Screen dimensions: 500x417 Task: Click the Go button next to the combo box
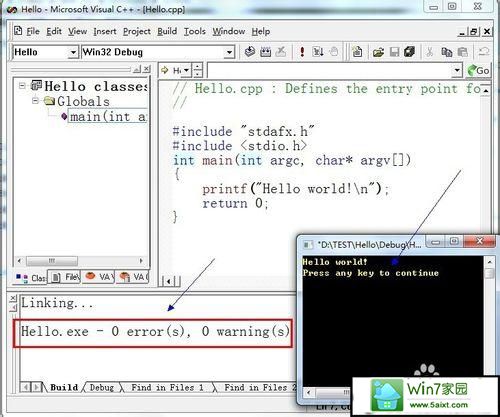pos(478,70)
